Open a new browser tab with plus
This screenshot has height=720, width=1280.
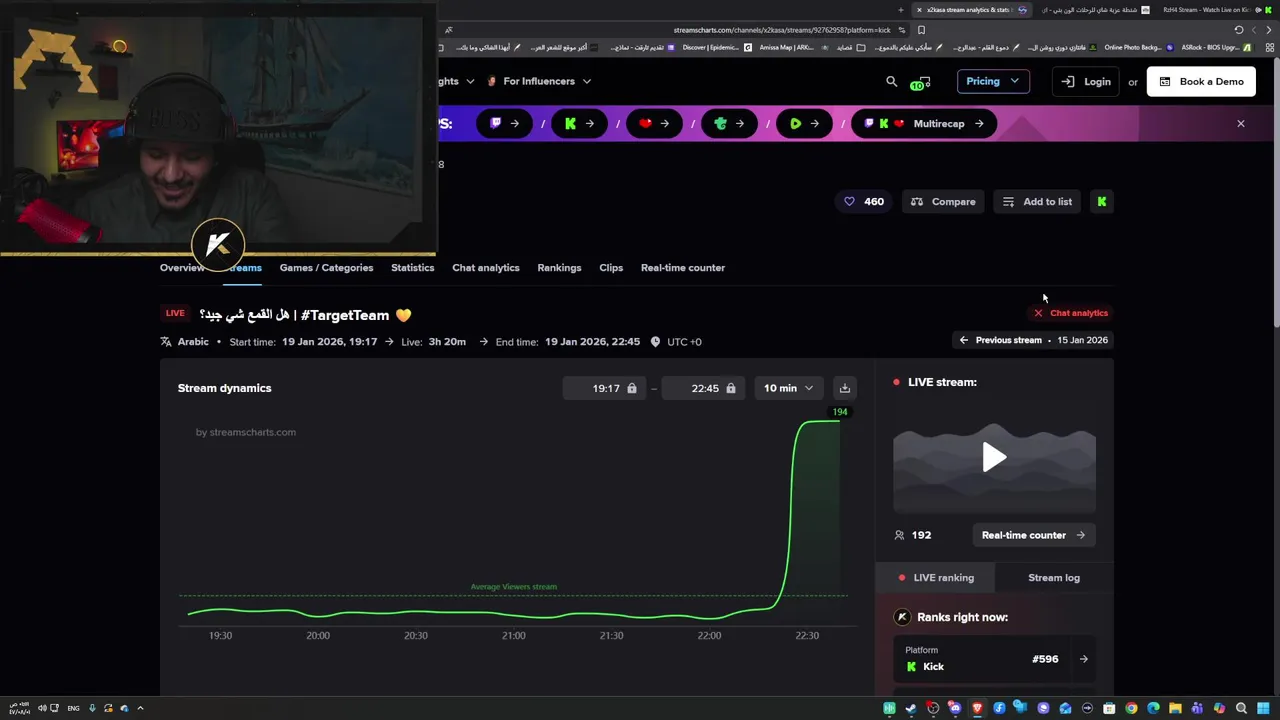[x=901, y=10]
